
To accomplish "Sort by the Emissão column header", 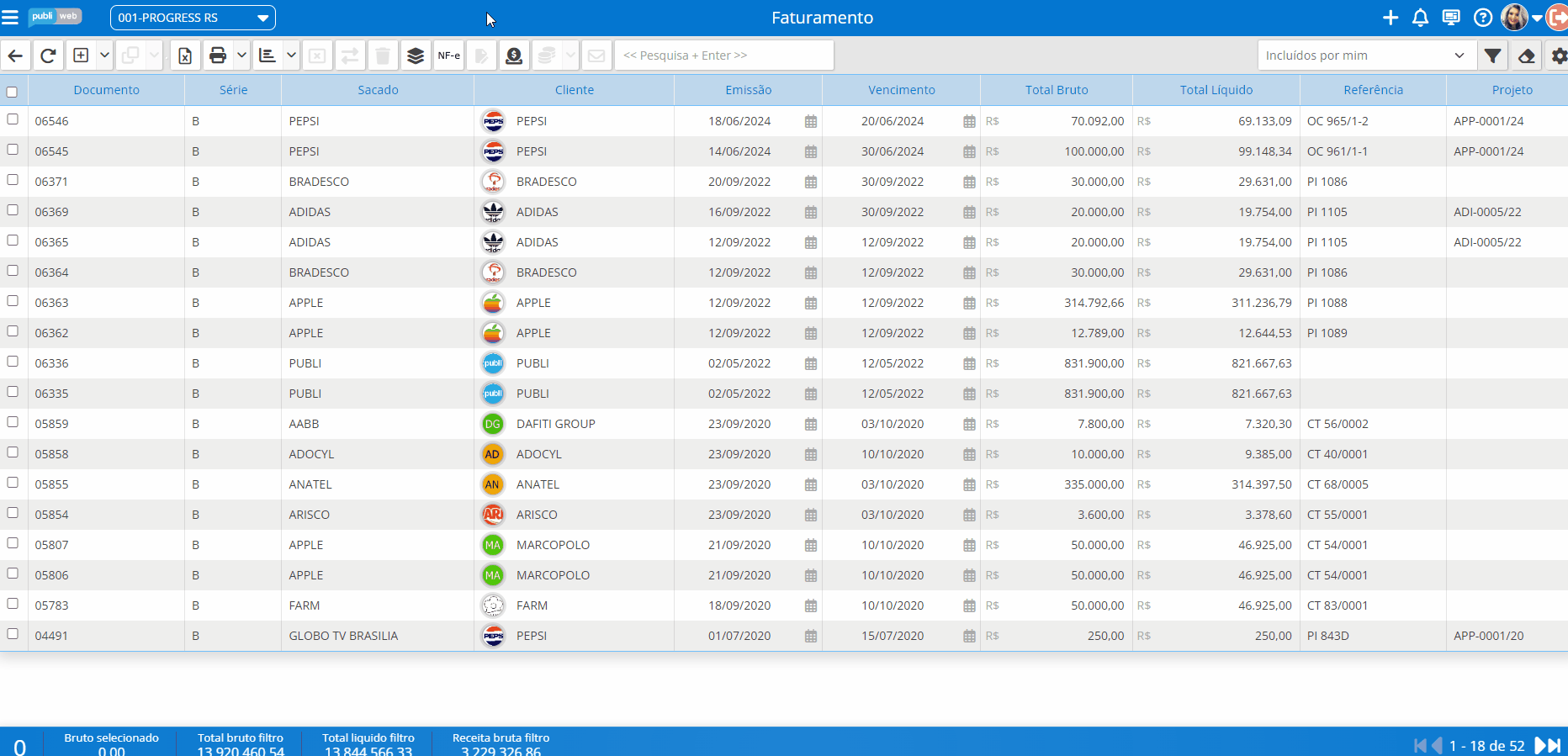I will click(x=749, y=90).
